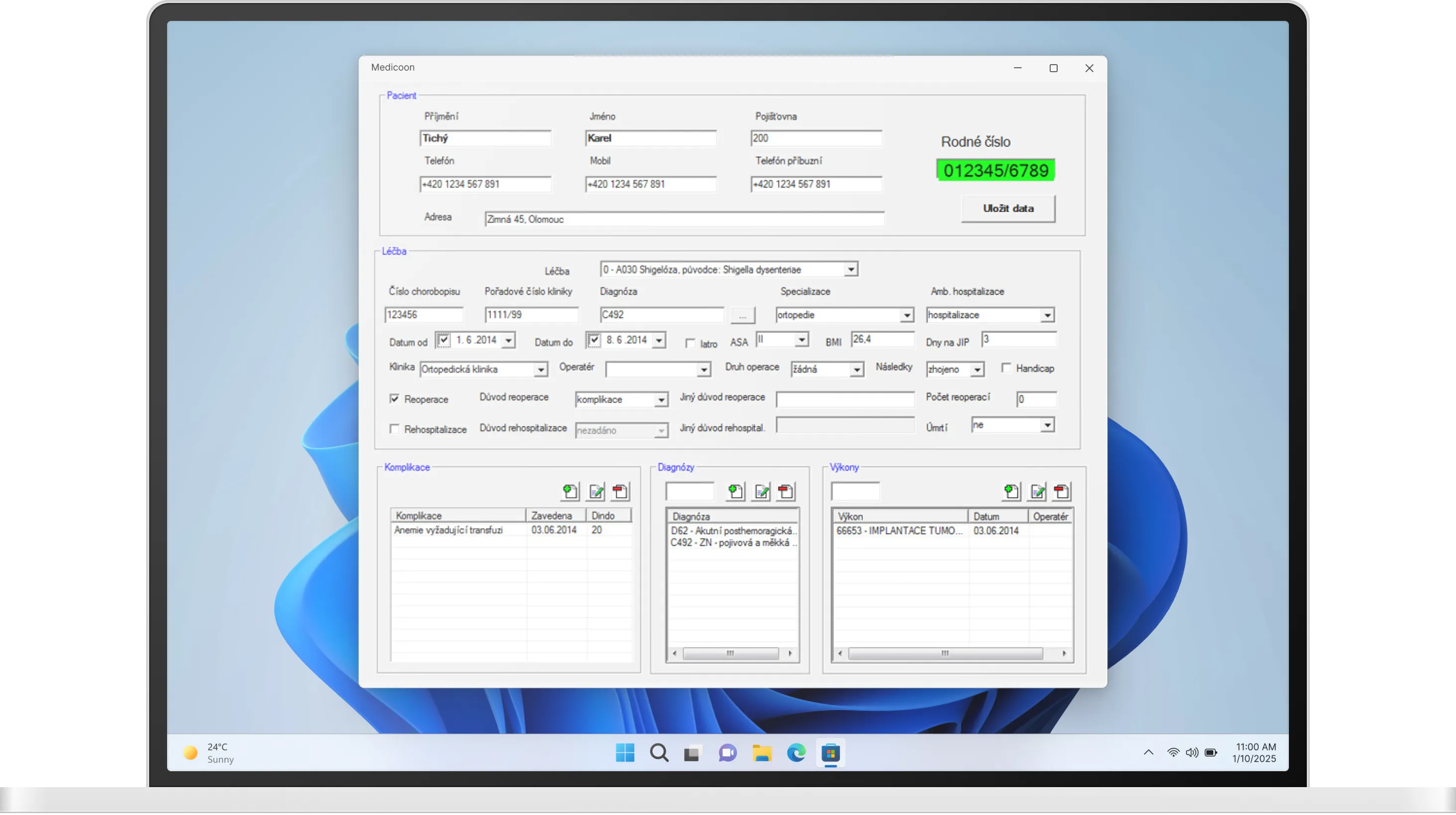
Task: Click delete icon in Diagnózy panel
Action: coord(785,492)
